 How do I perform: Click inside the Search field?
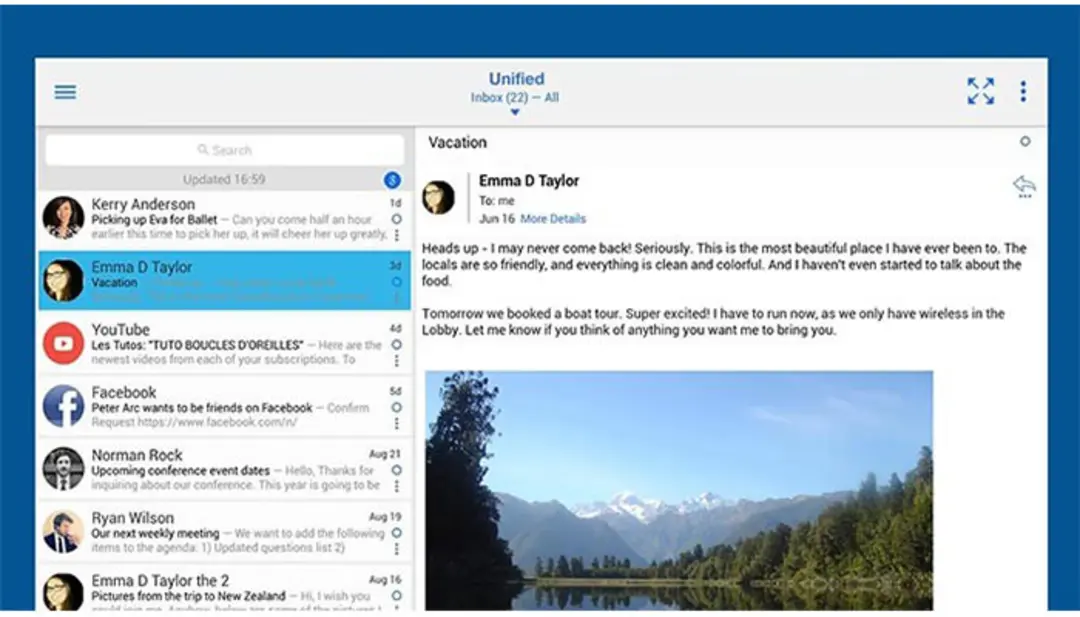225,149
